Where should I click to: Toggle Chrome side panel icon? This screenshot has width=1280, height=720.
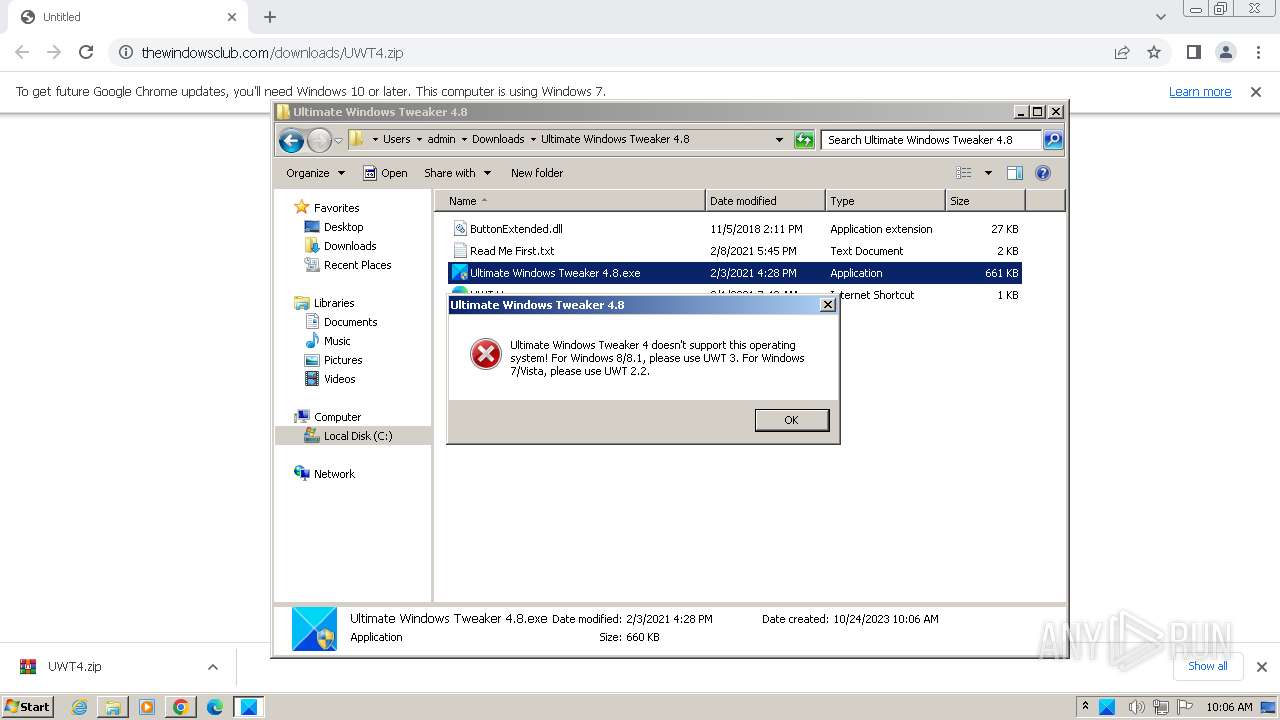point(1194,53)
